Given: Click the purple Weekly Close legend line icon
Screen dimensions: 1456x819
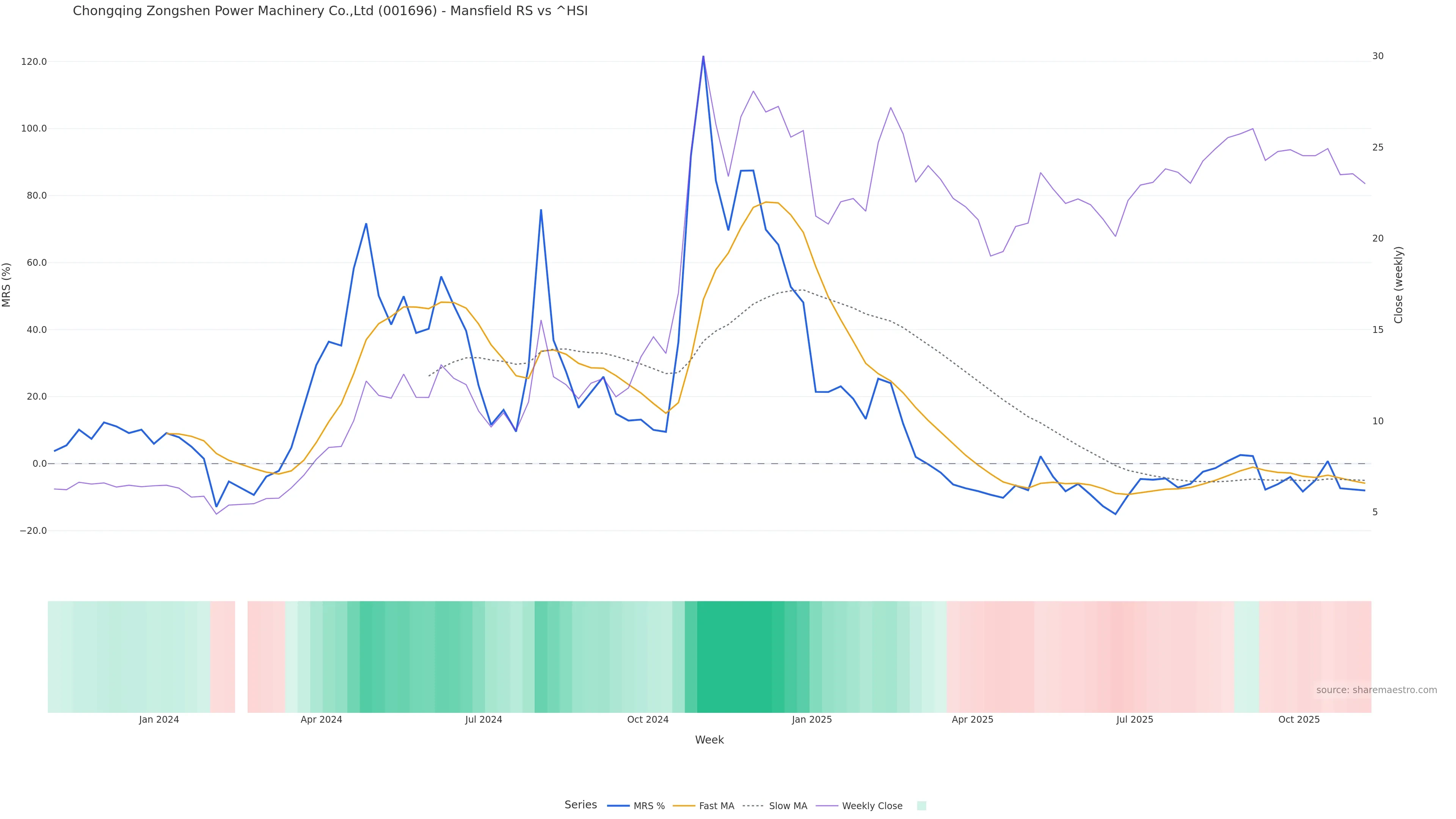Looking at the screenshot, I should point(827,806).
